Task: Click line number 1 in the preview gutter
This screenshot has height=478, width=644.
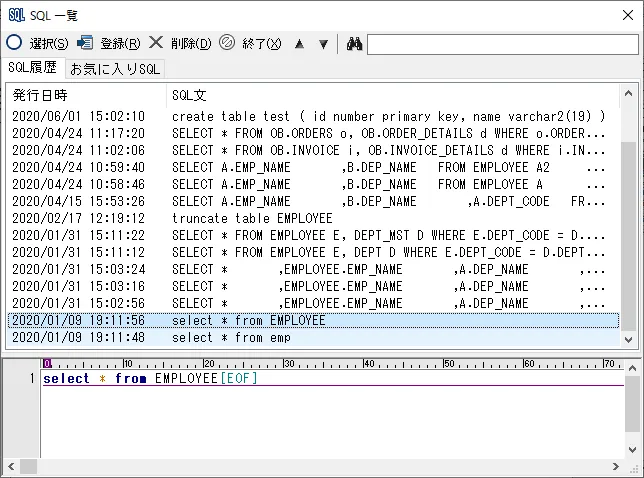Action: pos(32,378)
